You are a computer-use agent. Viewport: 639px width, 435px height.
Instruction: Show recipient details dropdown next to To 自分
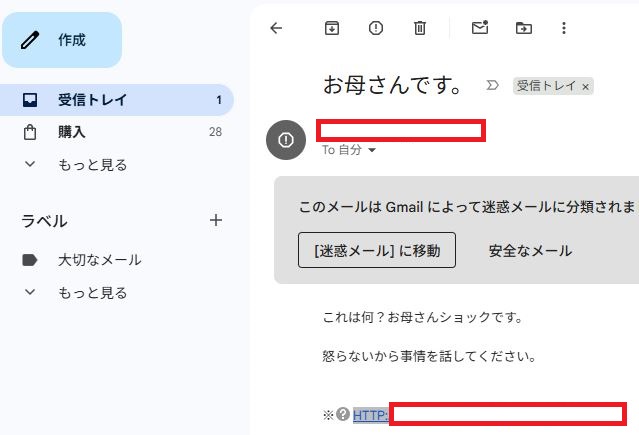pos(372,150)
